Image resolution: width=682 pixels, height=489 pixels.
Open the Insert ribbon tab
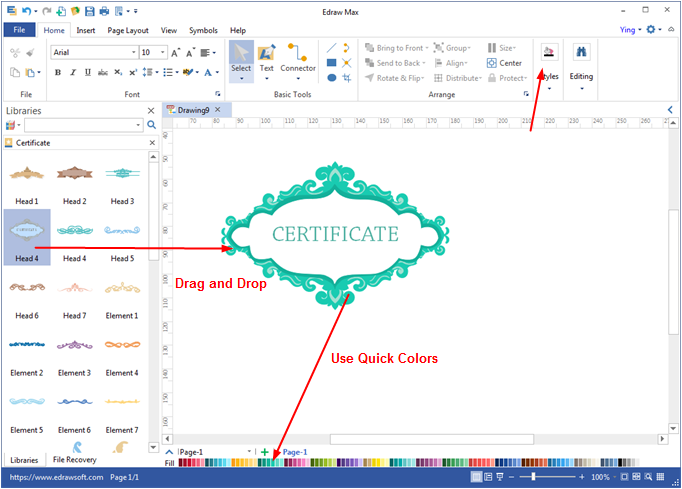tap(86, 30)
